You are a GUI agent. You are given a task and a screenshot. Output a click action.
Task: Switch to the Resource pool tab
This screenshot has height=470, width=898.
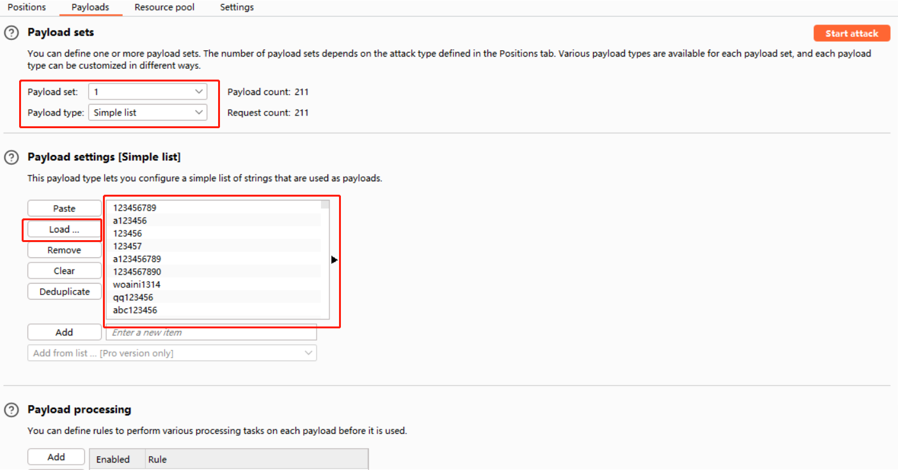(x=164, y=7)
